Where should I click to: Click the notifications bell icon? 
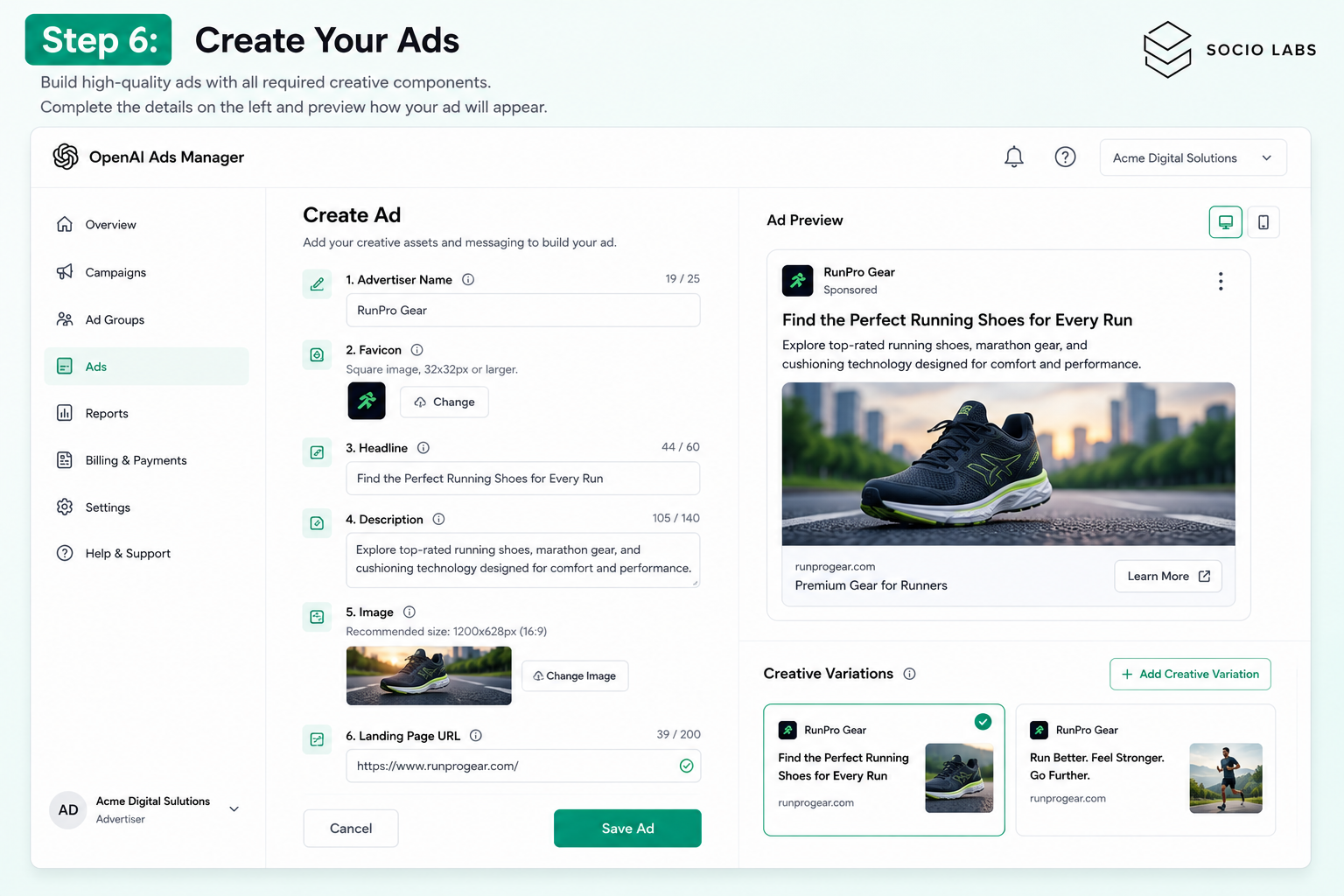pos(1013,157)
